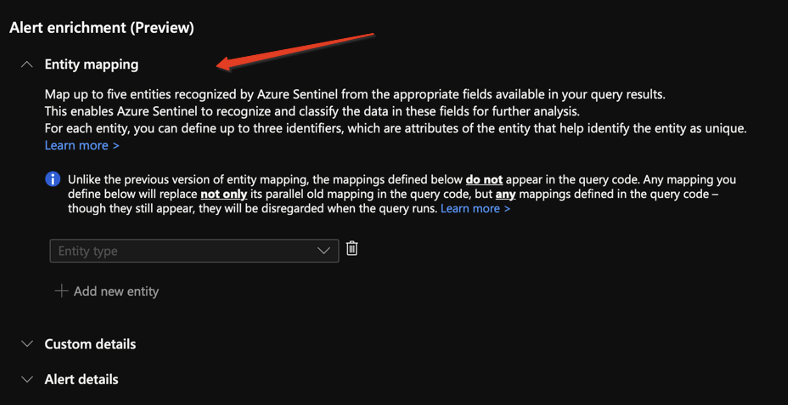Viewport: 788px width, 405px height.
Task: Click the Alert enrichment (Preview) heading
Action: coord(102,28)
